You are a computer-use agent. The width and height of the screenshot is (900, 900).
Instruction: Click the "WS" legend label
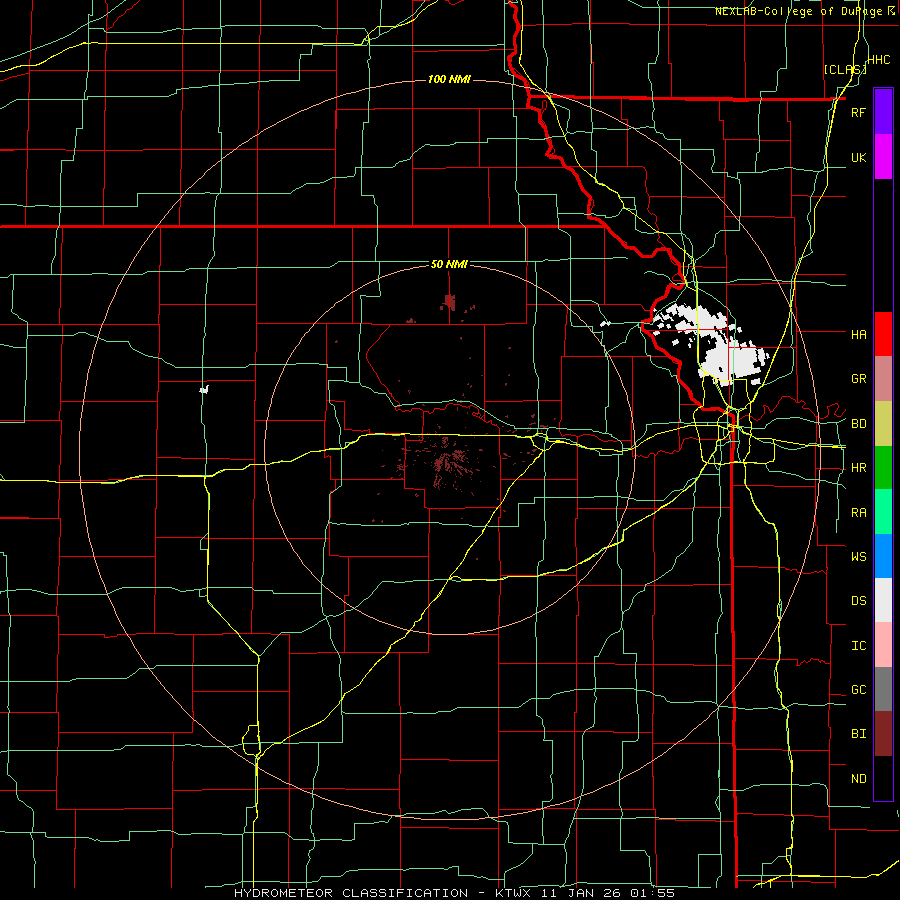858,556
